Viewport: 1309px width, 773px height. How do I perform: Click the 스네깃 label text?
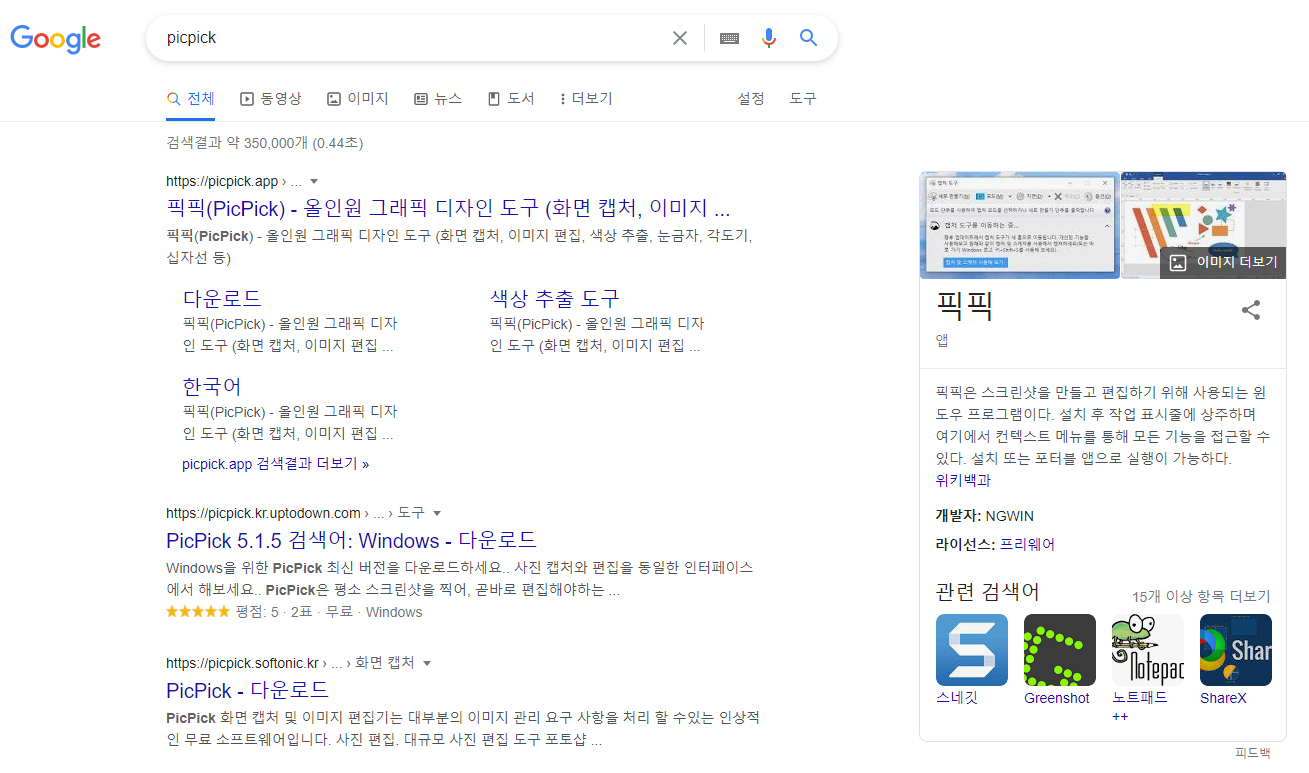coord(957,698)
